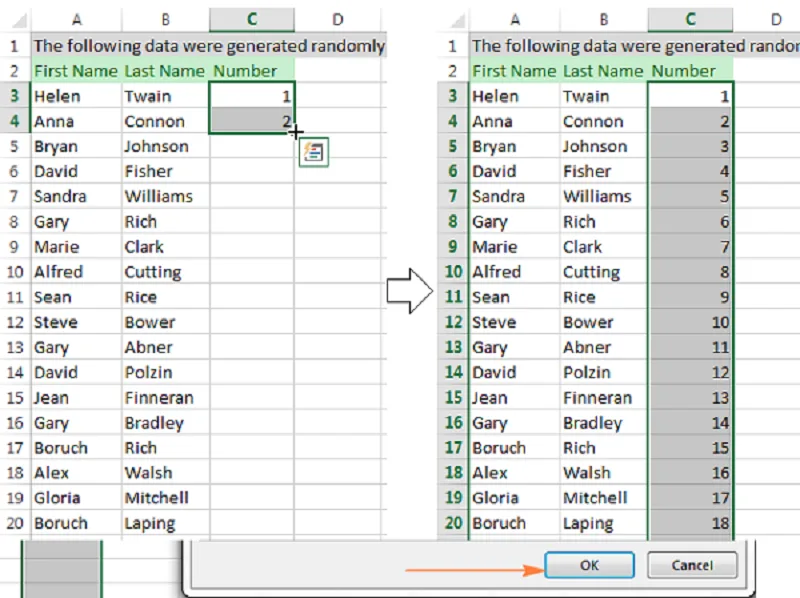Viewport: 800px width, 598px height.
Task: Click 'Anna' in left sheet
Action: [x=54, y=121]
